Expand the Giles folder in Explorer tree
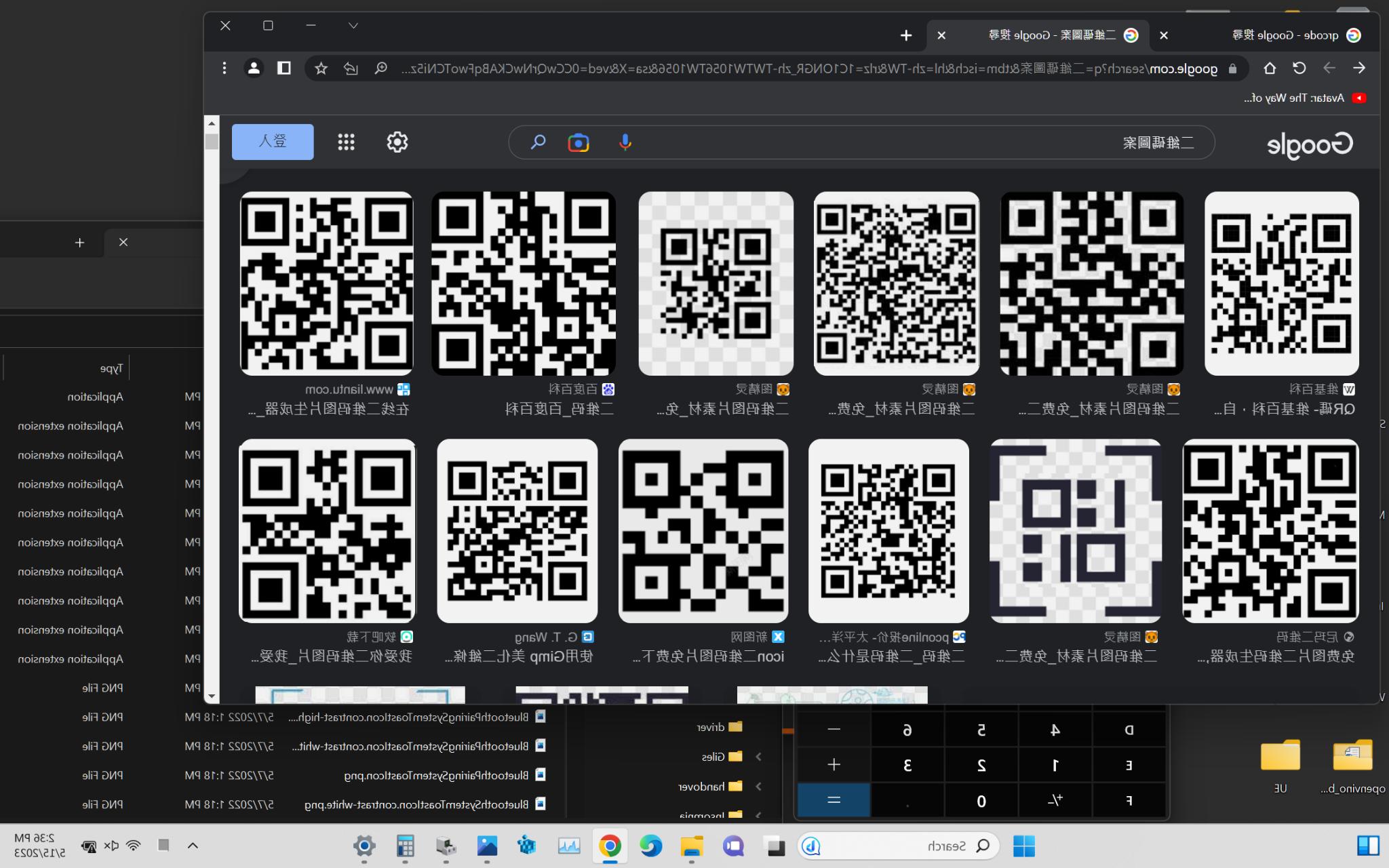1389x868 pixels. coord(758,757)
